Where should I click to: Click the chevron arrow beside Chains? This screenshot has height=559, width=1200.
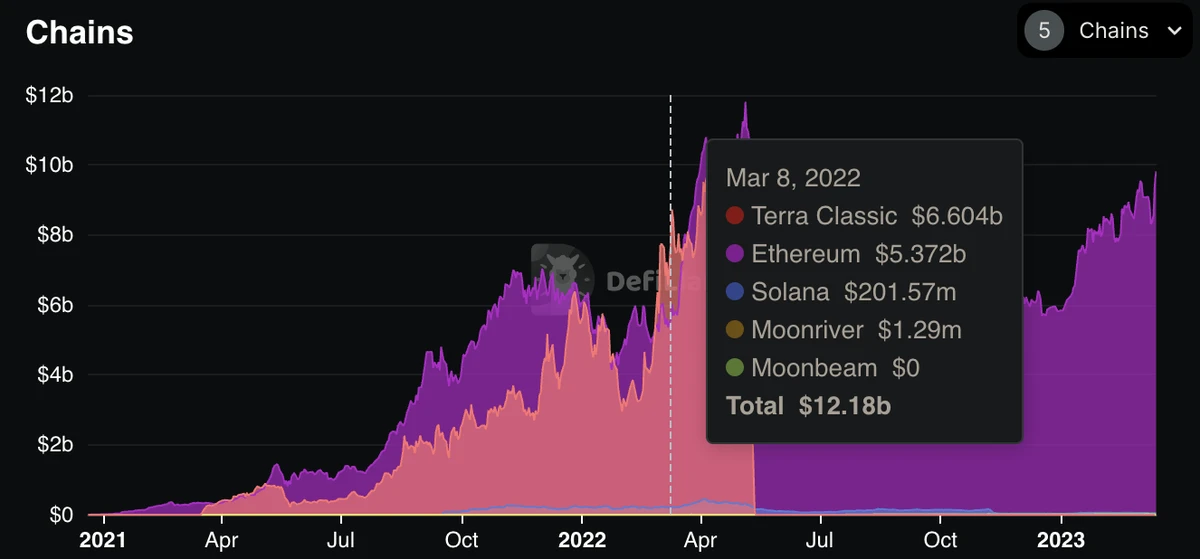(1174, 31)
